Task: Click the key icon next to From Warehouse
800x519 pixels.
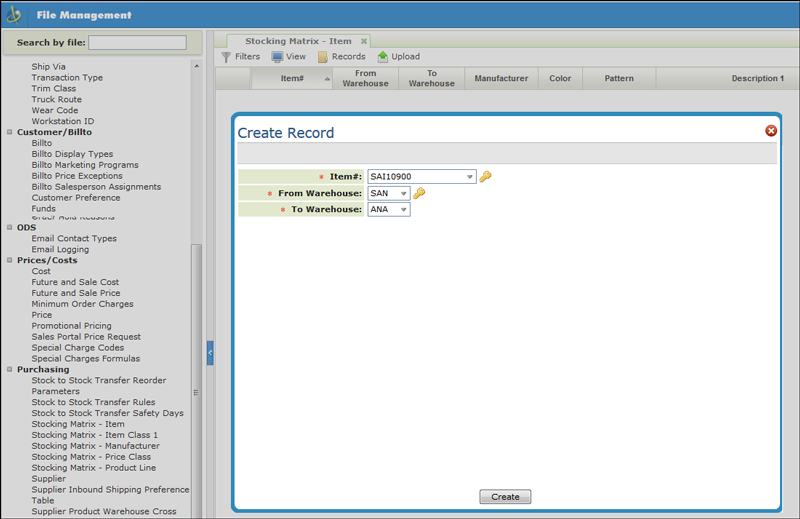Action: (419, 193)
